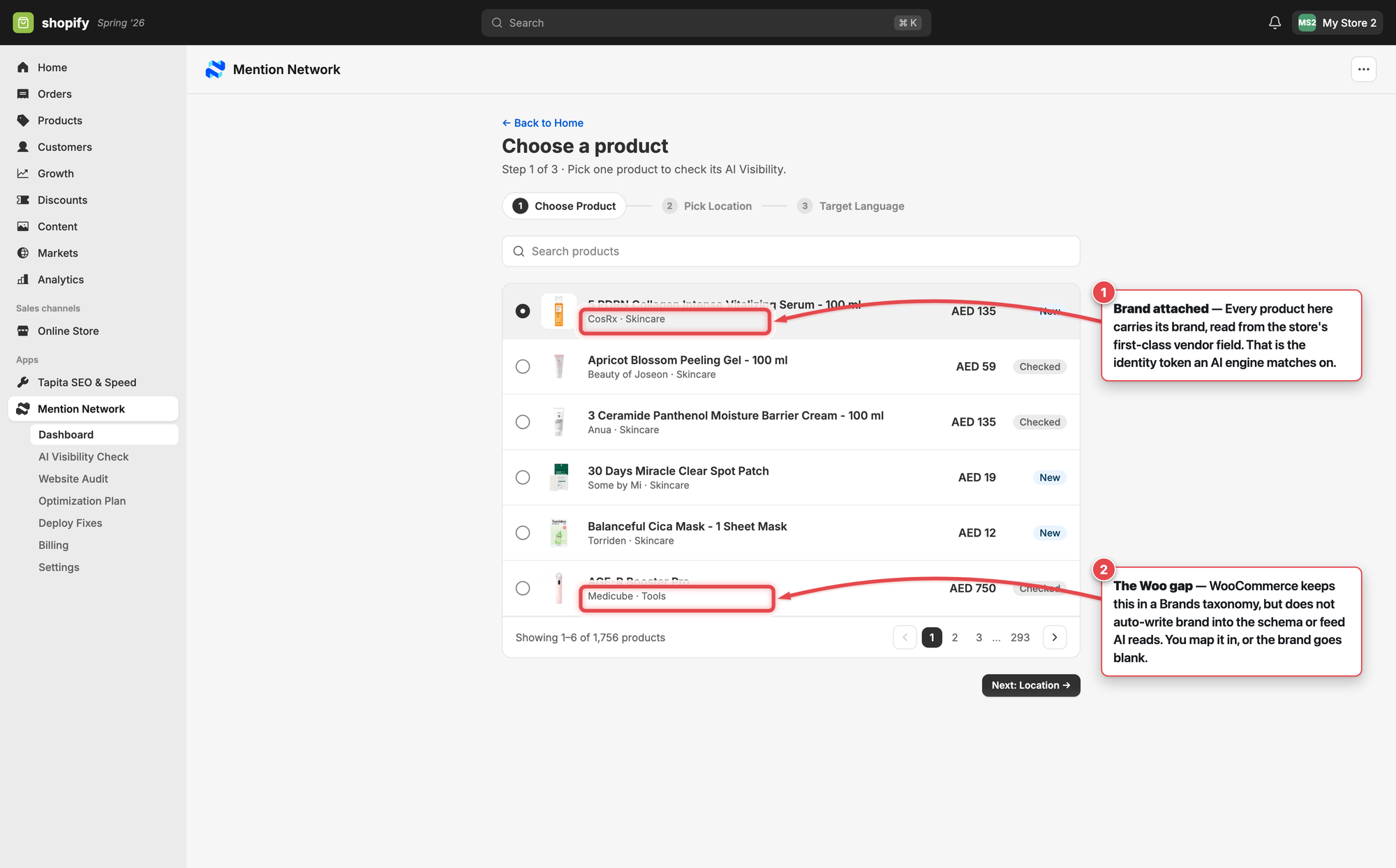Screen dimensions: 1396x868
Task: Go to next page with the right chevron
Action: (1055, 638)
